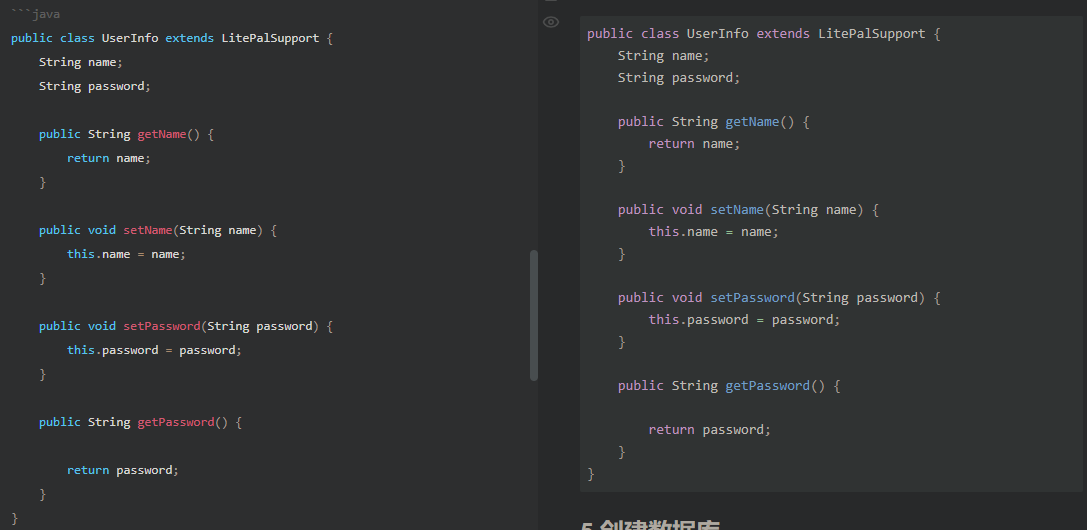Click 'this.name = name;' in preview pane
The height and width of the screenshot is (530, 1087).
[x=713, y=232]
